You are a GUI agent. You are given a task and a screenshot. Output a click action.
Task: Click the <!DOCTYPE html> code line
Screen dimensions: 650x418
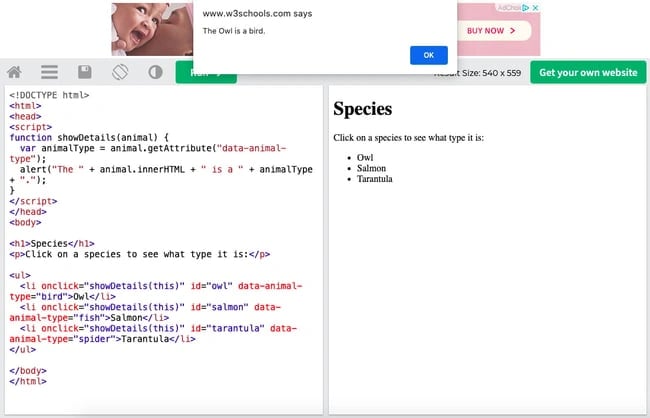[49, 95]
